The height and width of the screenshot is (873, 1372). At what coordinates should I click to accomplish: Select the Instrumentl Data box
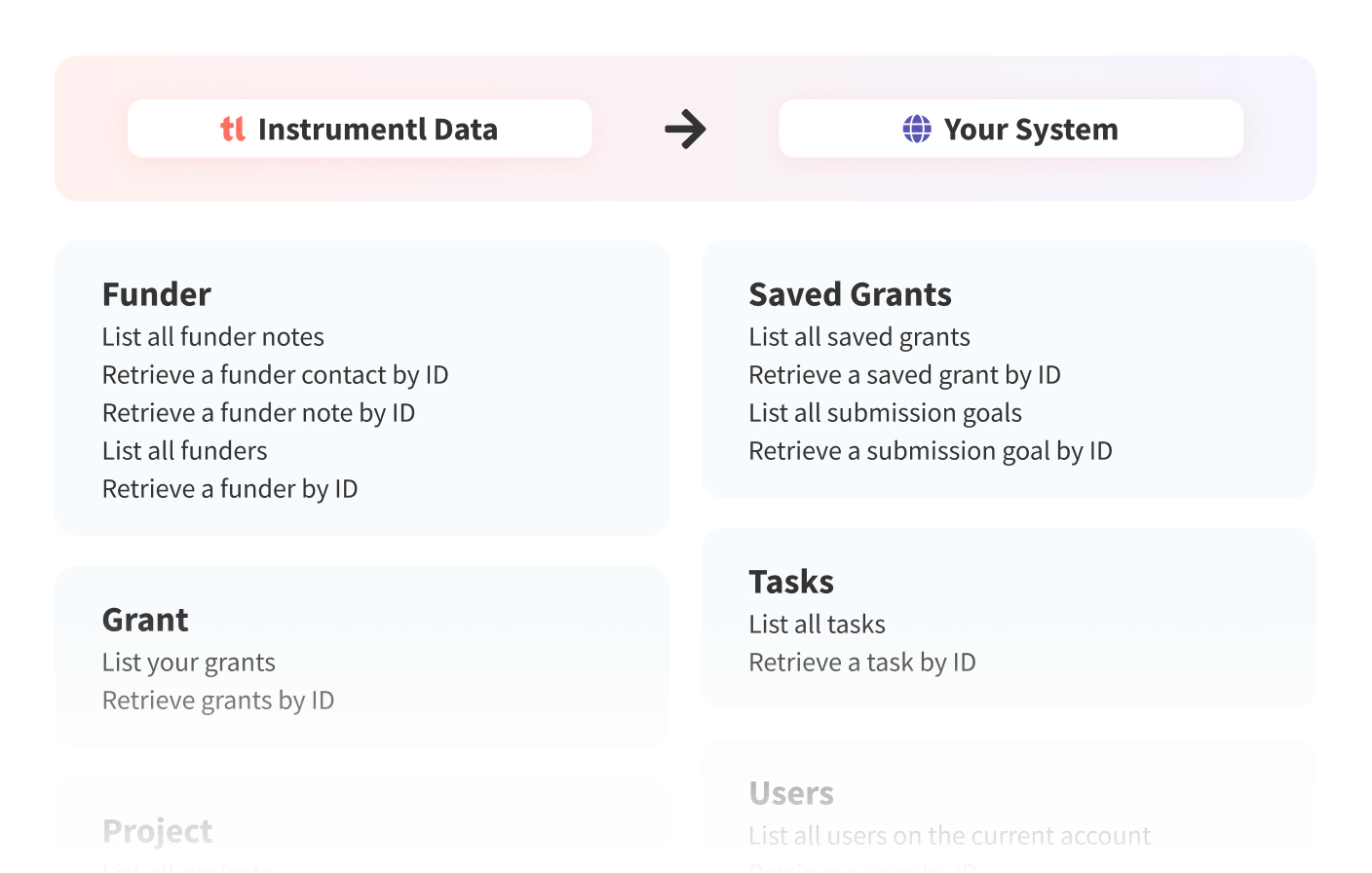click(360, 129)
